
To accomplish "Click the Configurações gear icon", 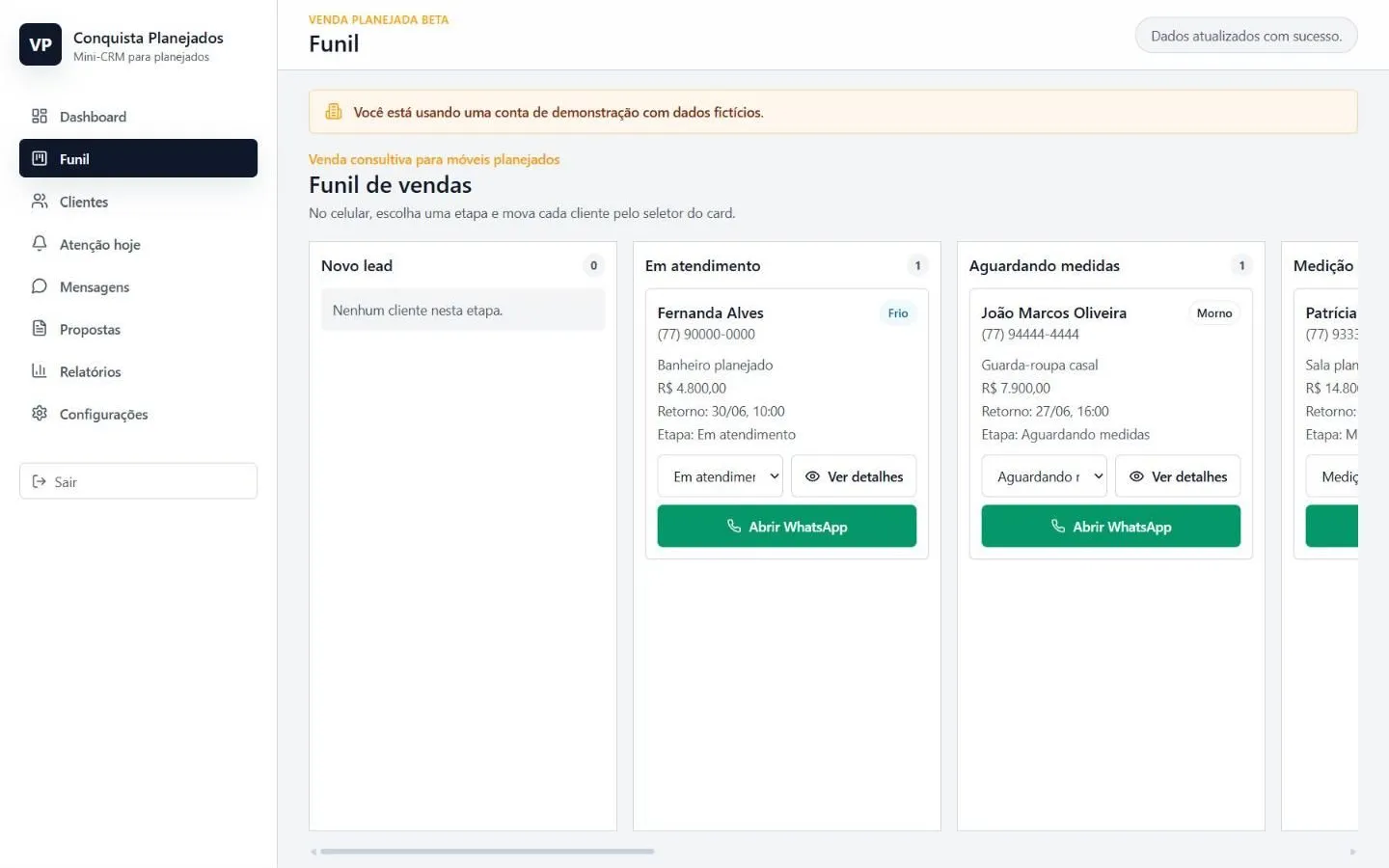I will (x=40, y=414).
